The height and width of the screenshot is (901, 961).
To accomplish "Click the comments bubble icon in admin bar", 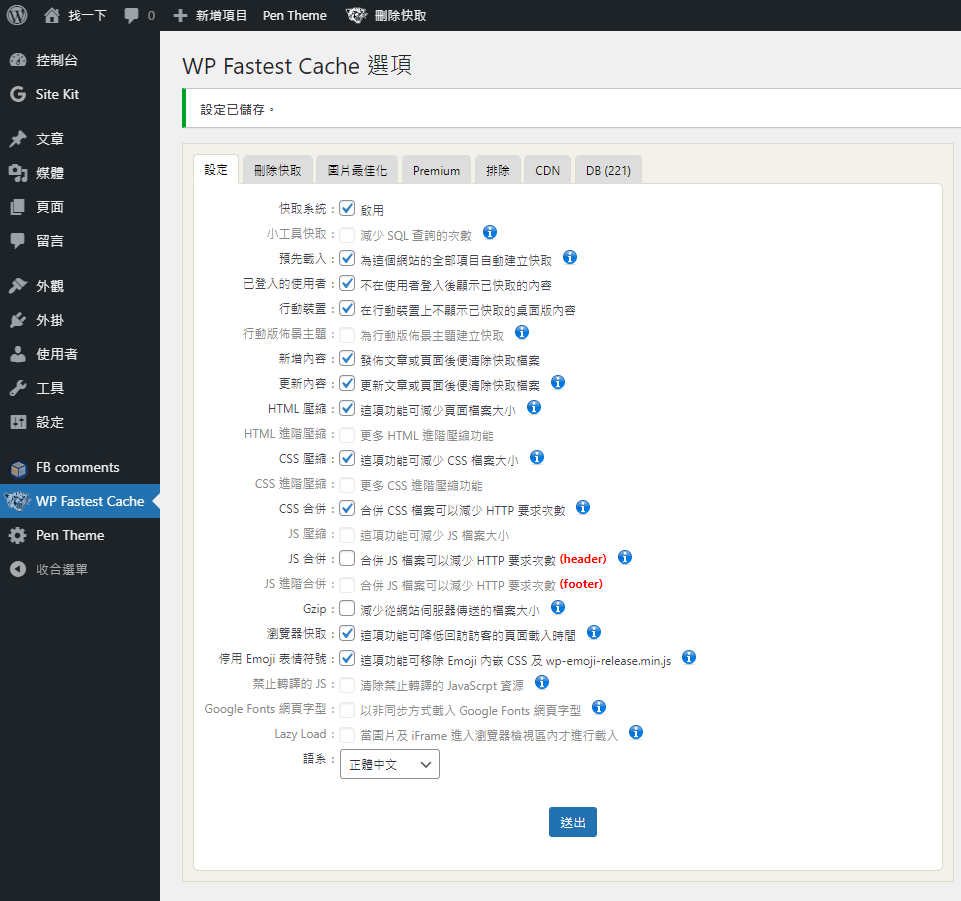I will 132,16.
